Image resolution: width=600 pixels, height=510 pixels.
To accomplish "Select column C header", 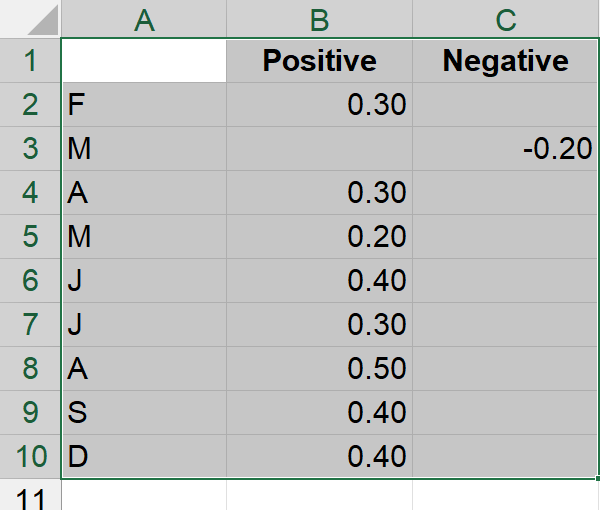I will (x=505, y=19).
